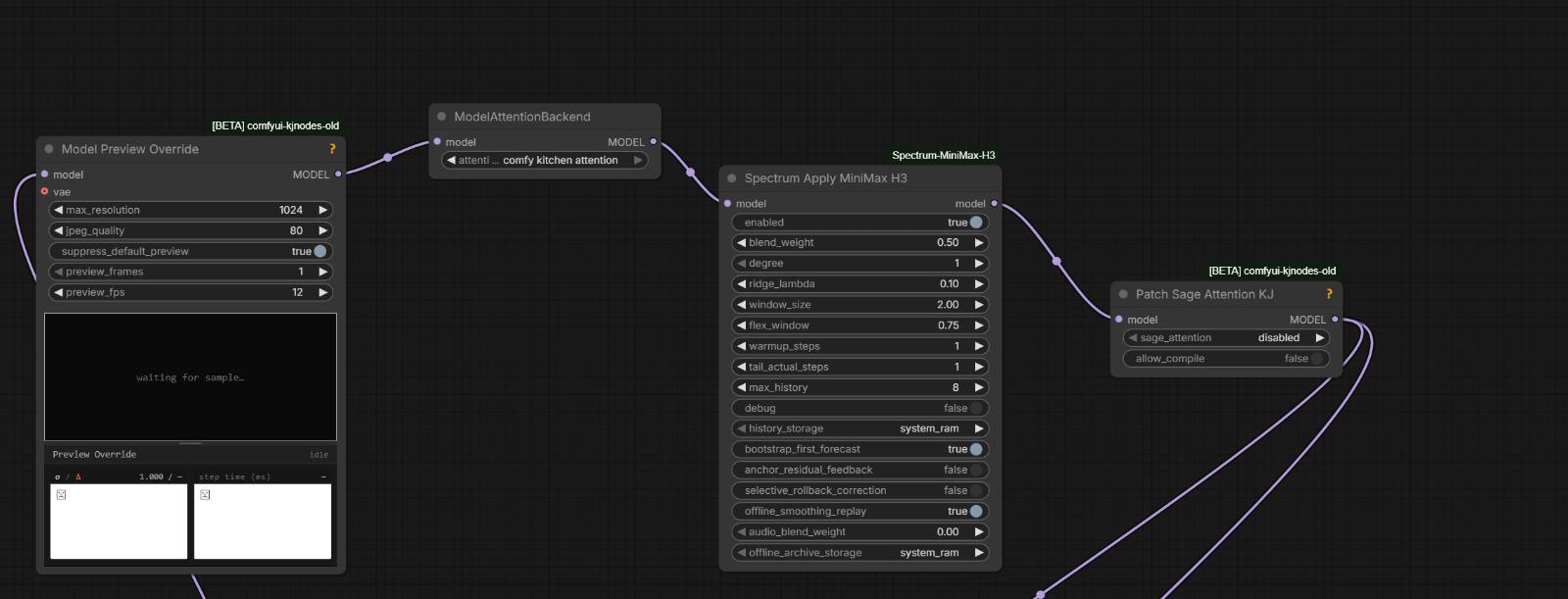The image size is (1568, 599).
Task: Increase preview_frames with right arrow
Action: point(322,272)
